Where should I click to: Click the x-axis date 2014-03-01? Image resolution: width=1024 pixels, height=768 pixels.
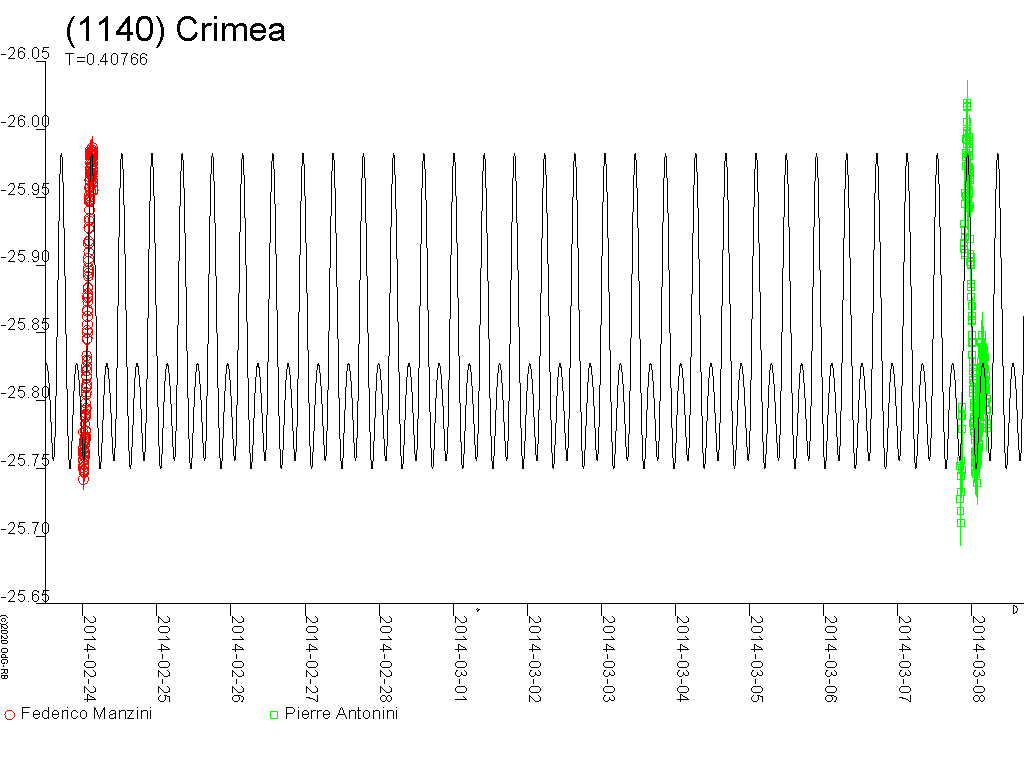[460, 658]
